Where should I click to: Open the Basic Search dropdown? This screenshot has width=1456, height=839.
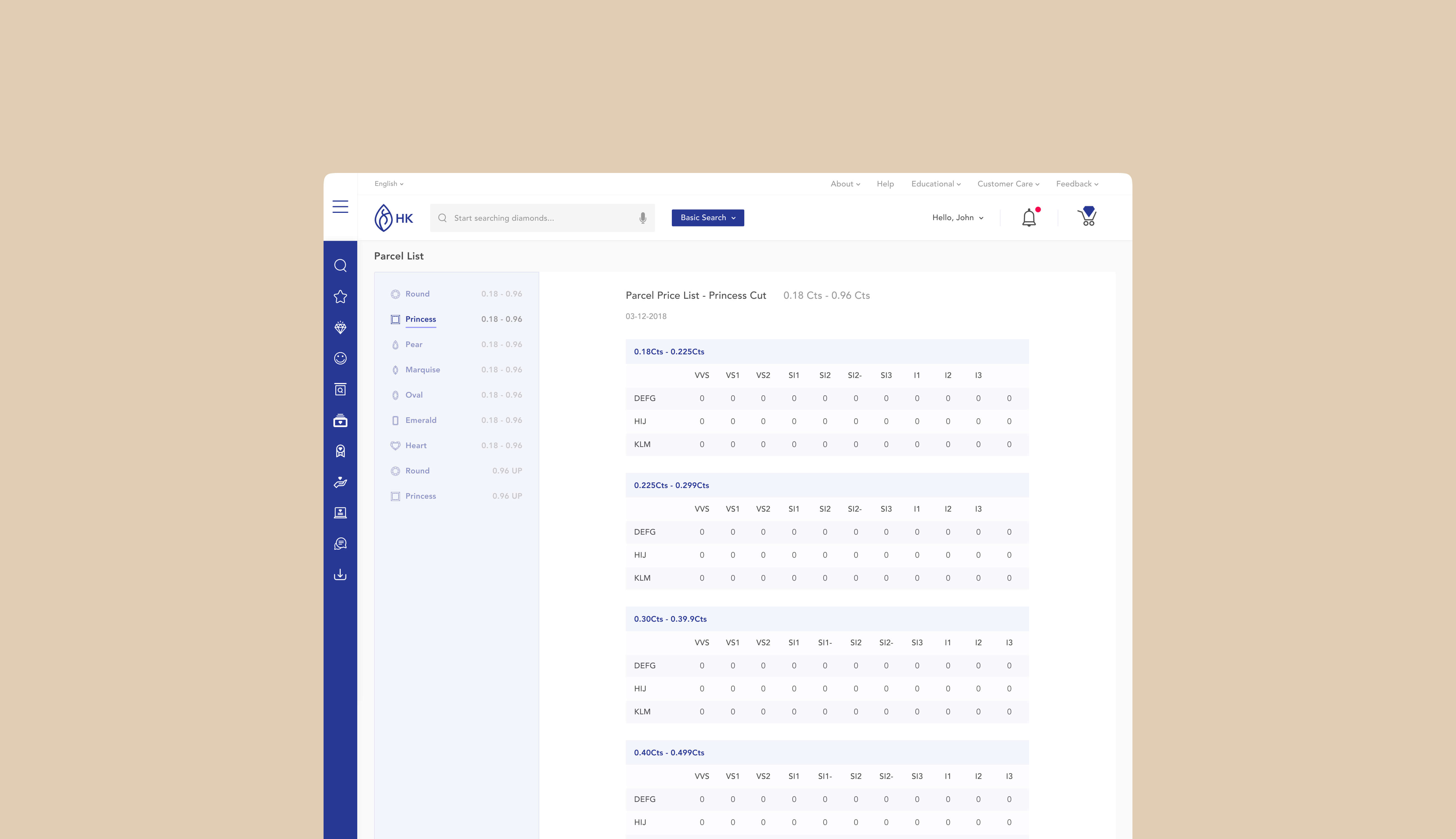click(707, 218)
